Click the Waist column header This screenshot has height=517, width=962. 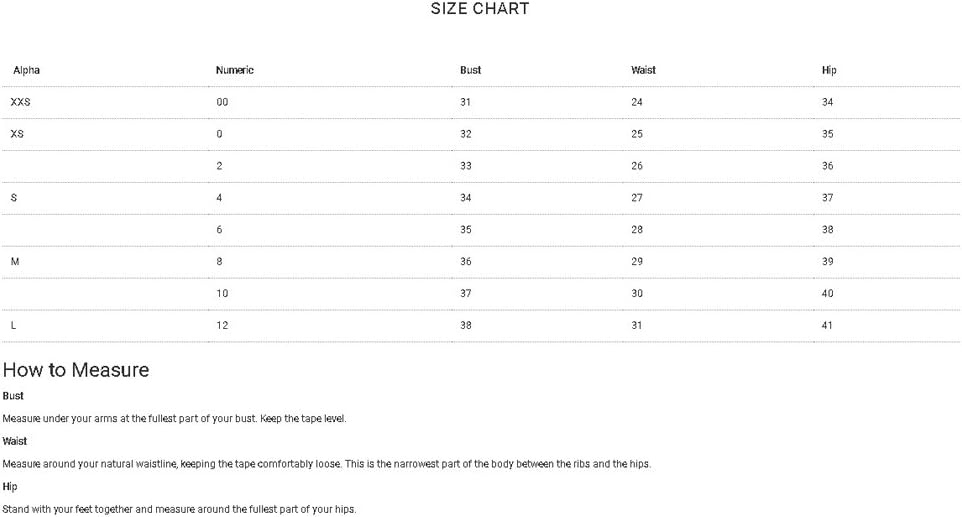[643, 71]
